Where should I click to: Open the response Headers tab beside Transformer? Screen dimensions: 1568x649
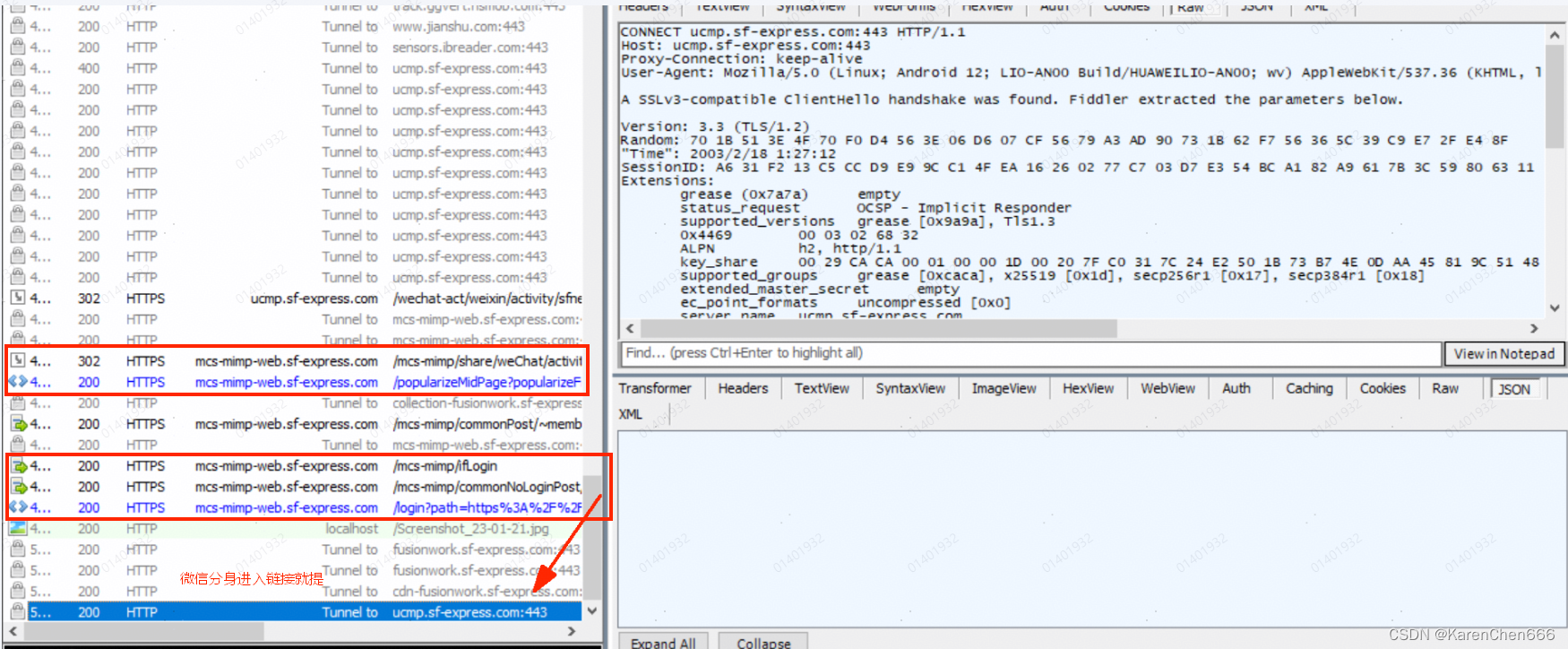[x=743, y=388]
